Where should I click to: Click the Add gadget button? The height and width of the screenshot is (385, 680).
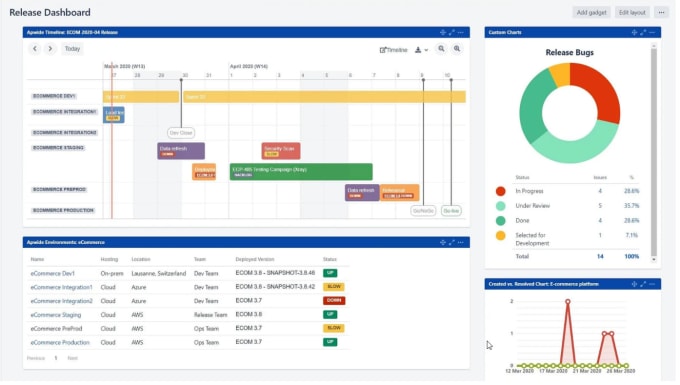(592, 13)
